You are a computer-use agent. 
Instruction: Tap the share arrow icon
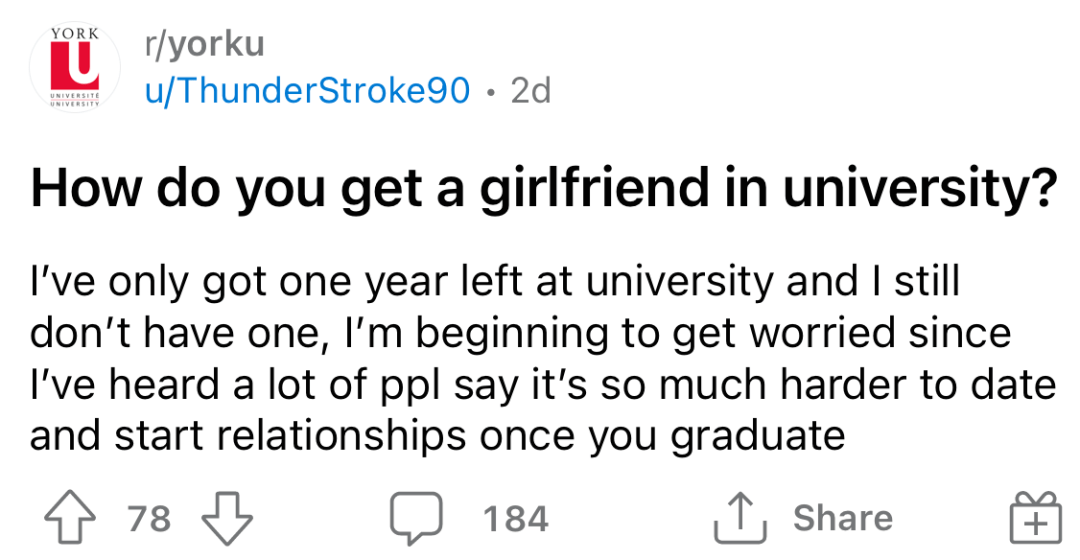click(740, 517)
